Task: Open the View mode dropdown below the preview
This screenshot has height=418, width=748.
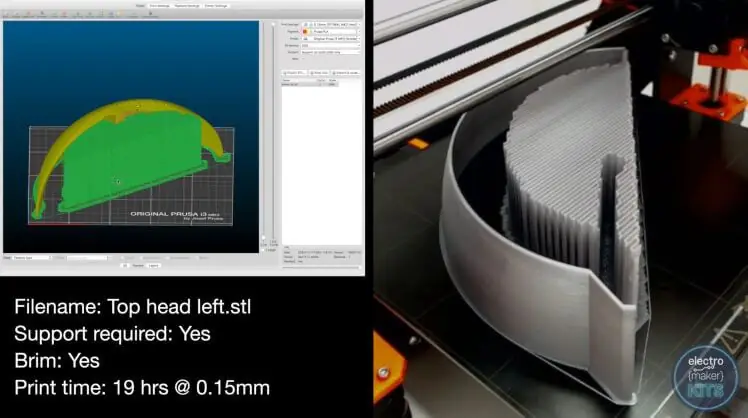Action: pos(31,258)
